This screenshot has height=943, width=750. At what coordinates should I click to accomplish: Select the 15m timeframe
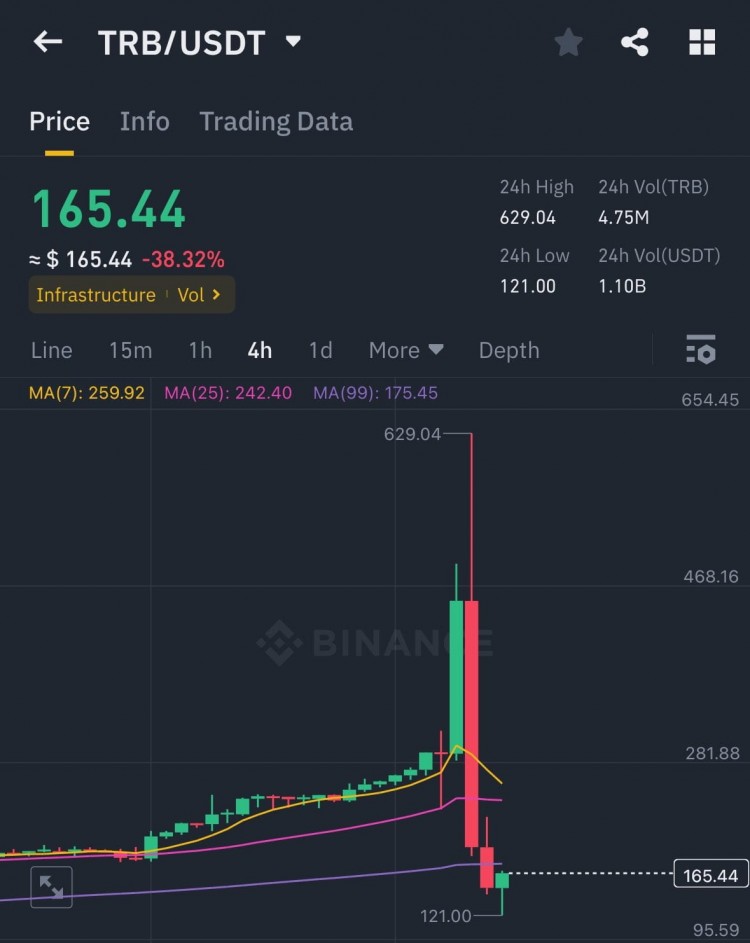pos(130,350)
